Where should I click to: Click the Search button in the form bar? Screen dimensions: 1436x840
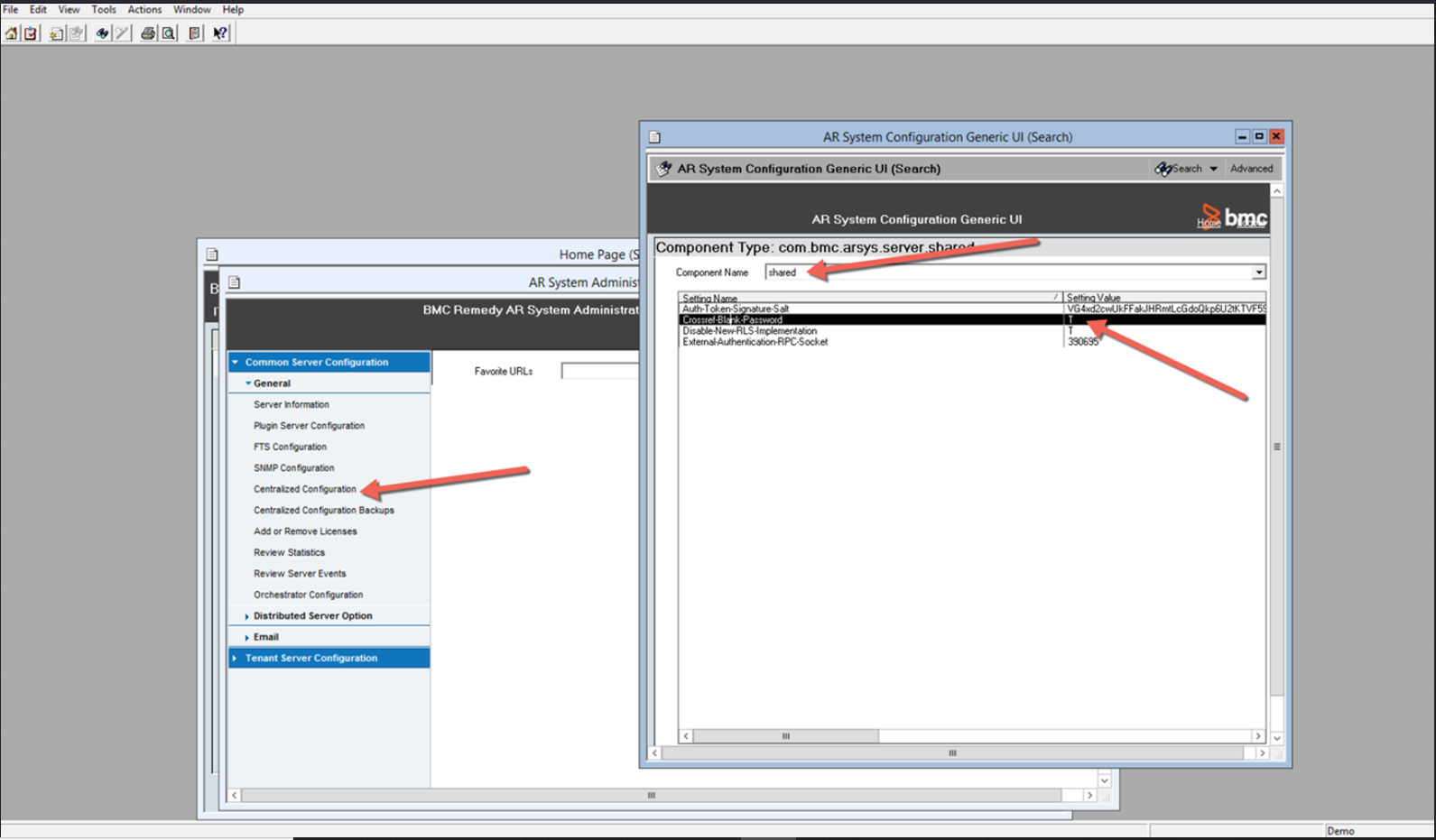pyautogui.click(x=1179, y=169)
